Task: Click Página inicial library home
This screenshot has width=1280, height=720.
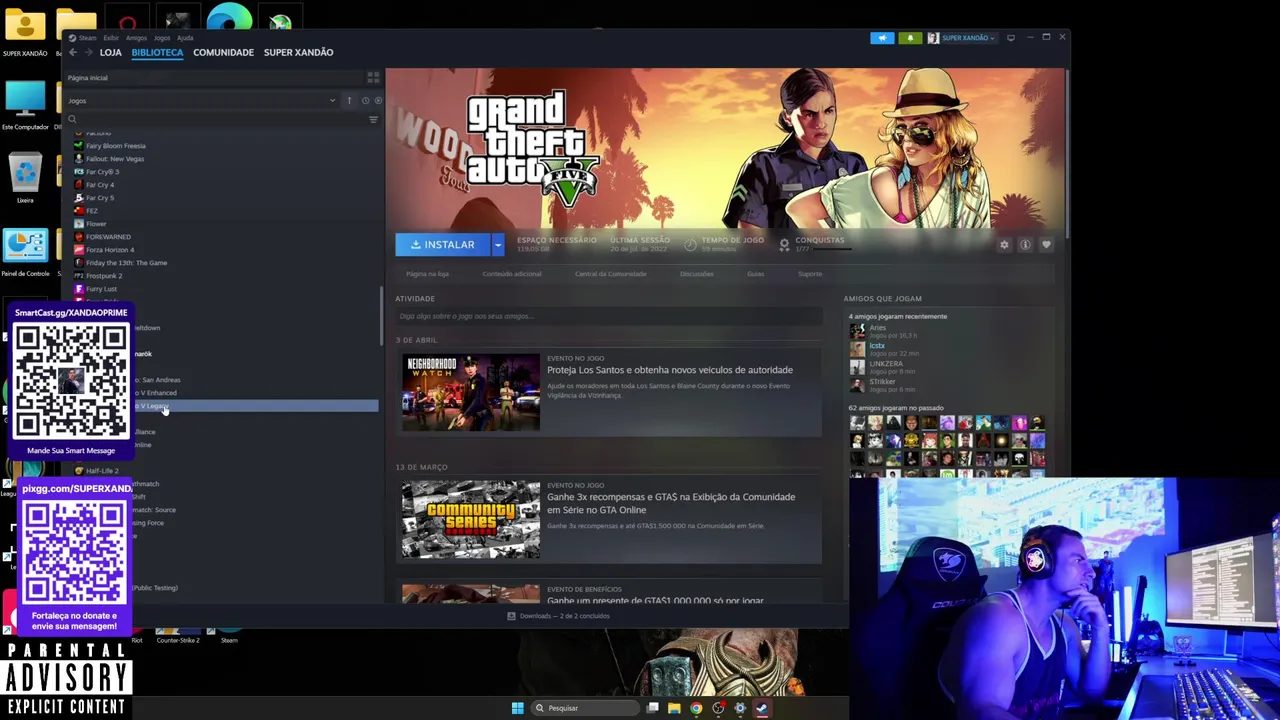Action: (88, 78)
